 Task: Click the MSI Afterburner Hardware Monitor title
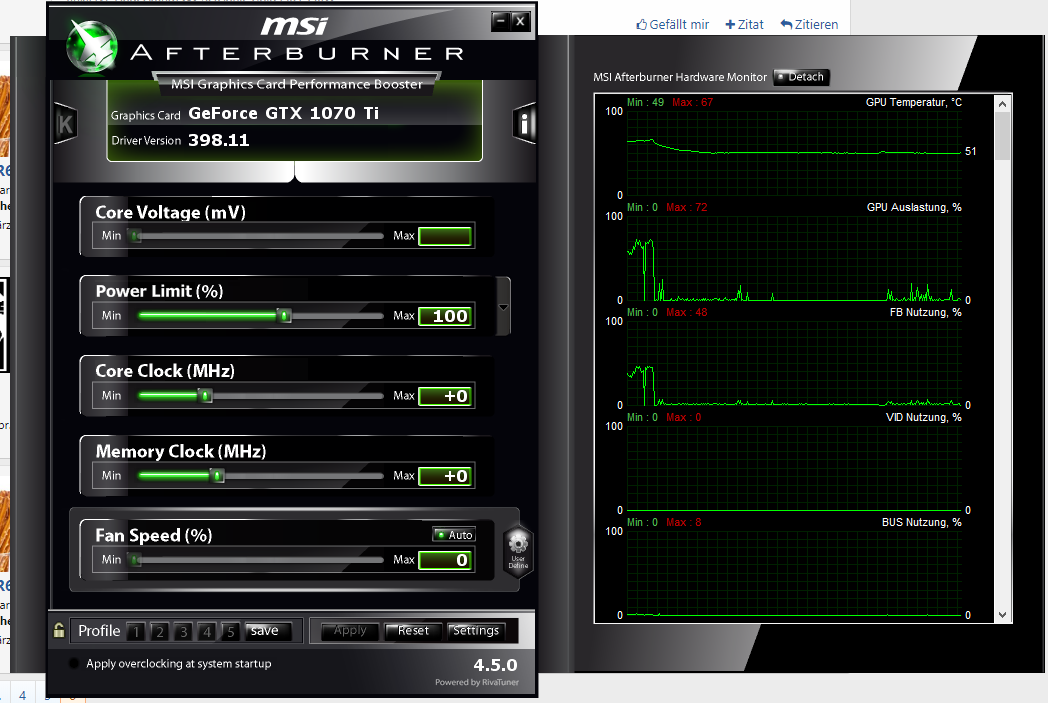point(680,77)
